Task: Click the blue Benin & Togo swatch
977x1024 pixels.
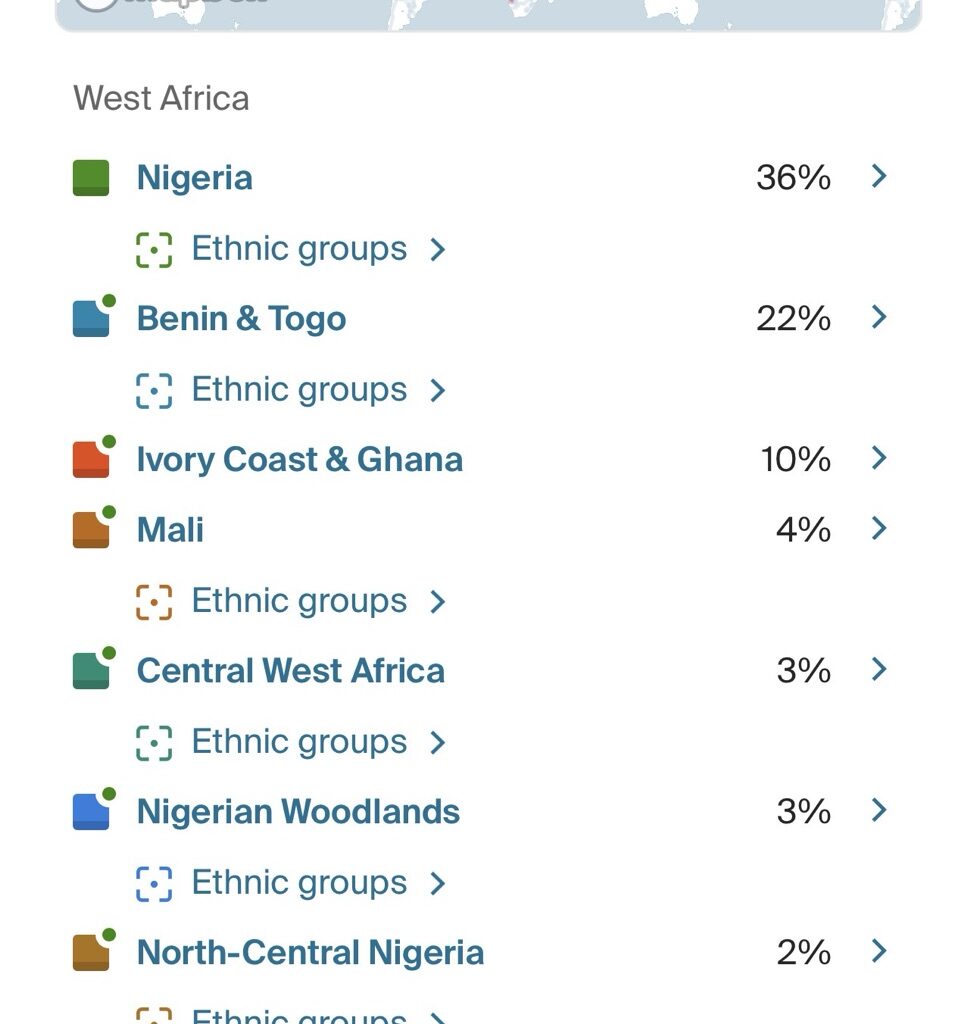Action: point(91,319)
